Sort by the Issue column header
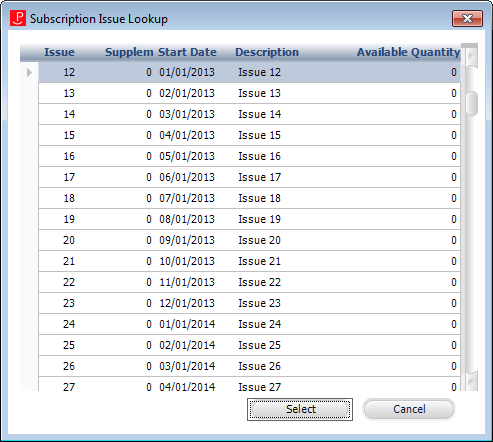Viewport: 493px width, 442px height. (59, 52)
